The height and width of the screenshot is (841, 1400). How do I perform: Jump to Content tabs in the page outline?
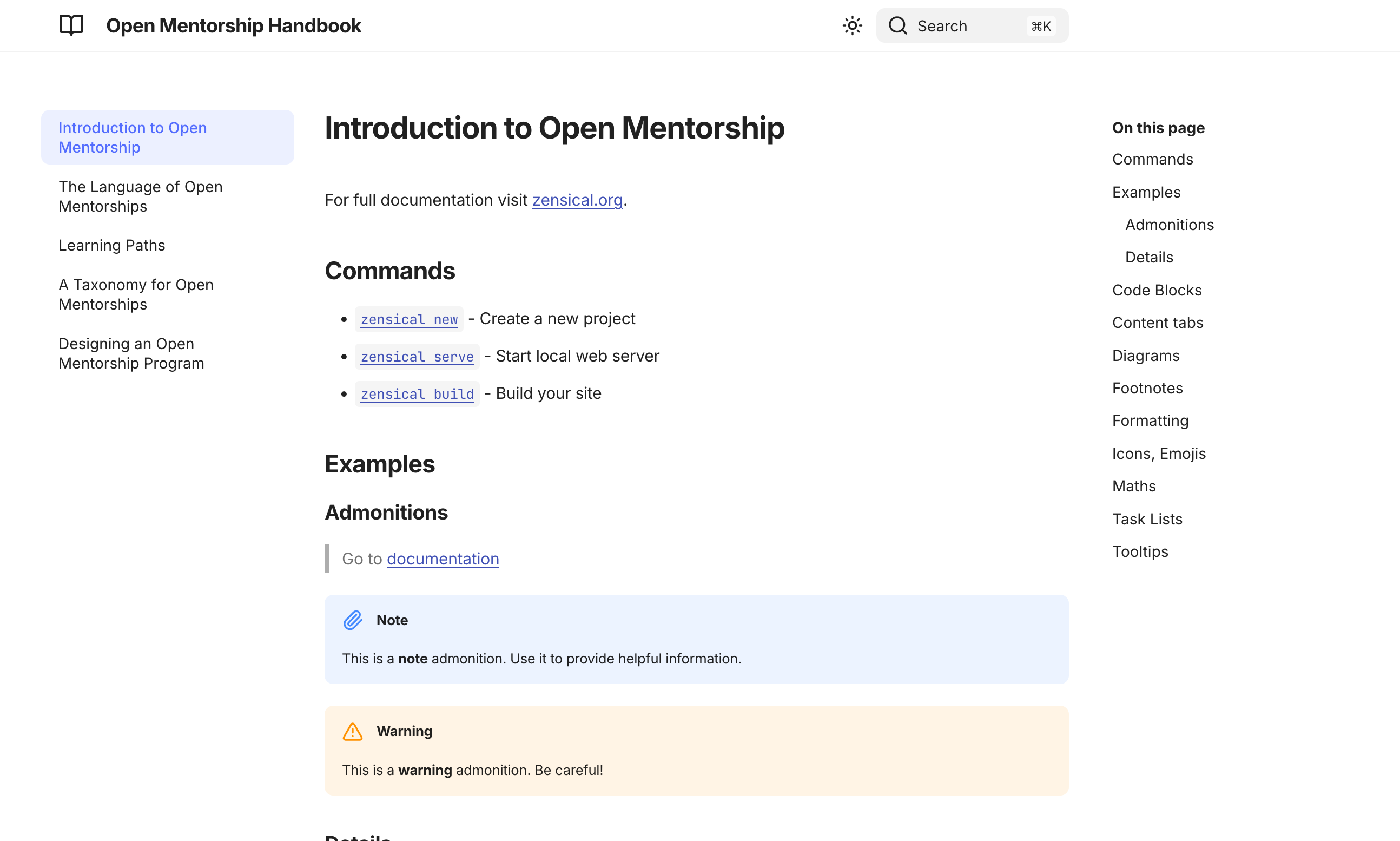(x=1157, y=323)
